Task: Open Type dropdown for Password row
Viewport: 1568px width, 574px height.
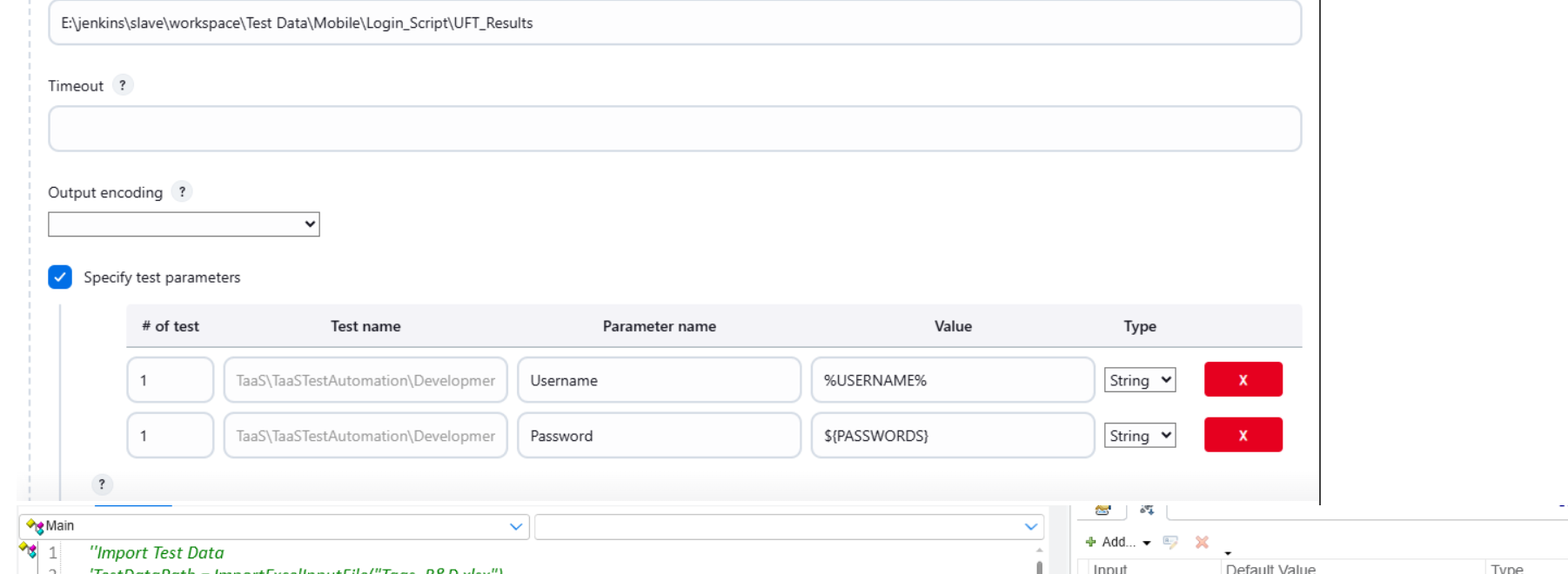Action: pyautogui.click(x=1139, y=436)
